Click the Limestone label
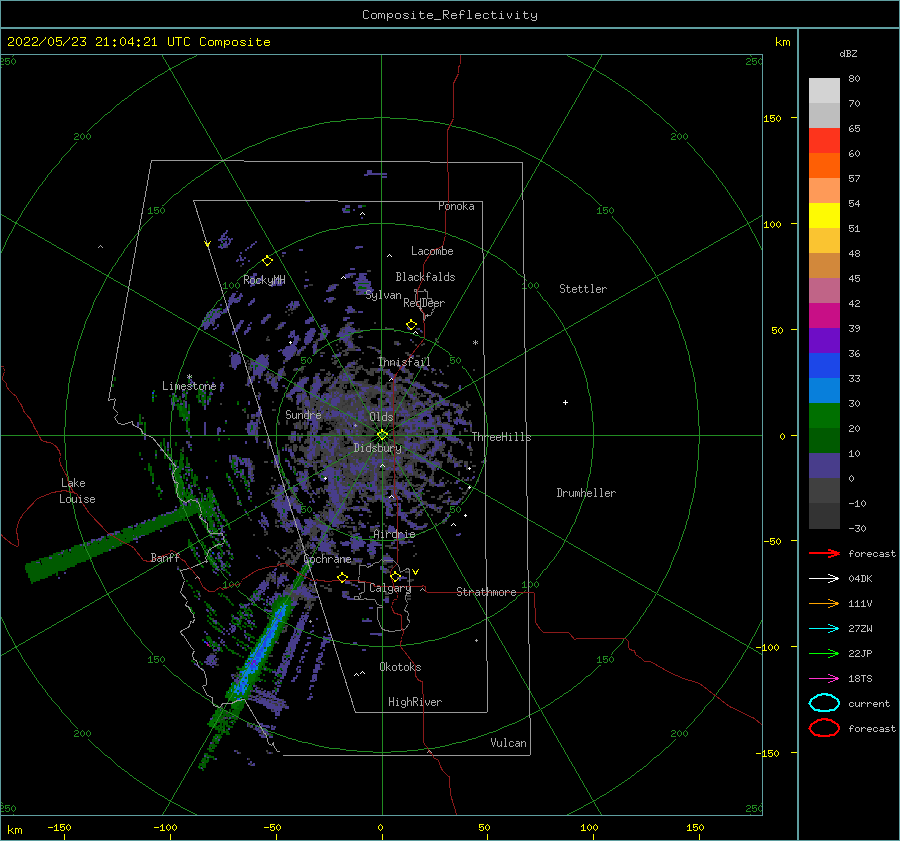 click(189, 386)
